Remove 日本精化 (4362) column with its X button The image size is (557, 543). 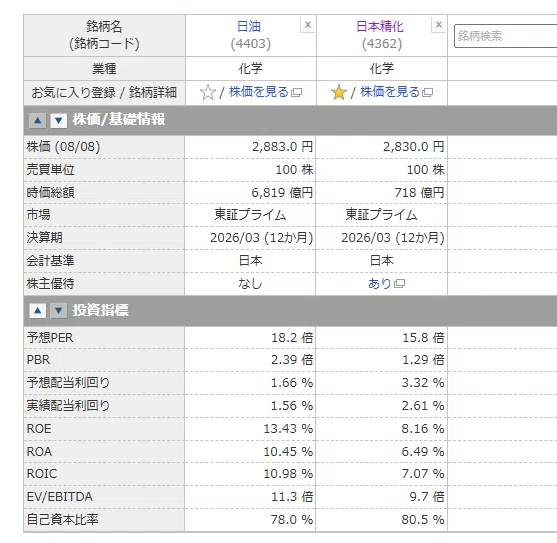(x=439, y=25)
